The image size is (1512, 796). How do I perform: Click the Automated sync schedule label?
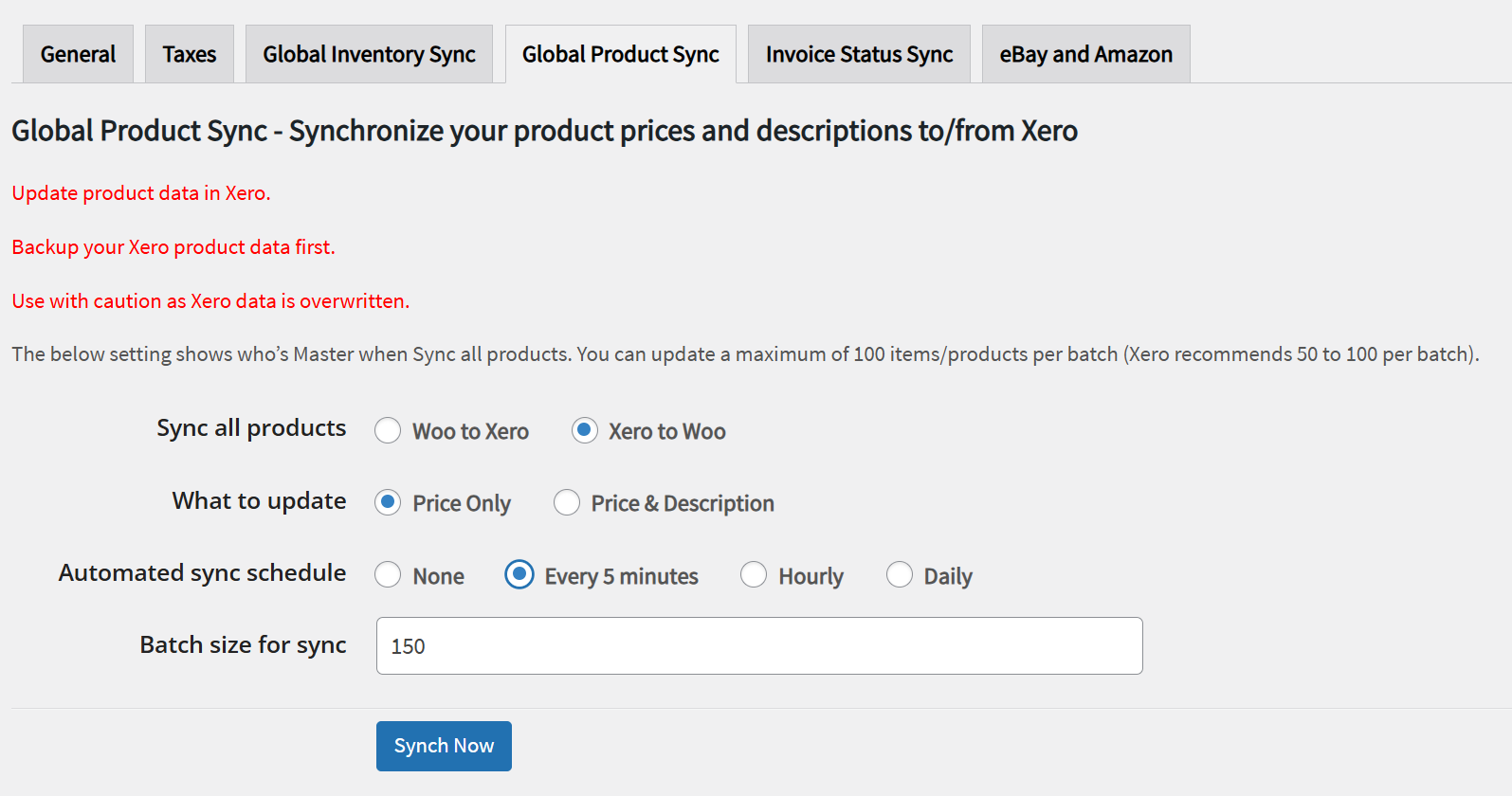202,573
